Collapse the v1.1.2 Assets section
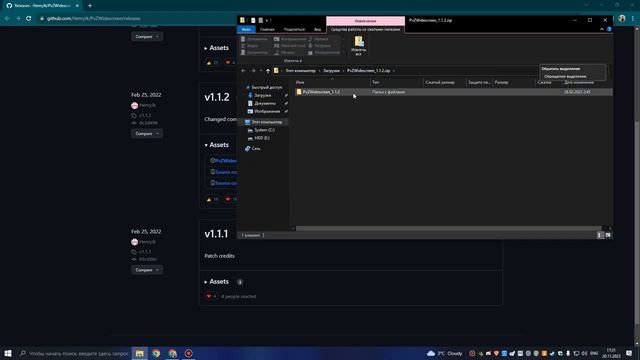This screenshot has height=360, width=640. click(x=216, y=145)
